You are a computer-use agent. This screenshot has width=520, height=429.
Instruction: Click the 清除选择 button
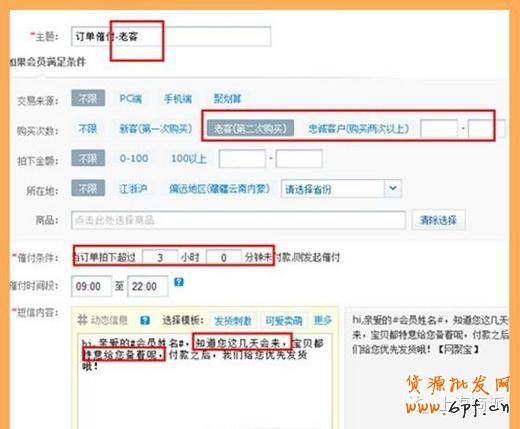coord(438,220)
